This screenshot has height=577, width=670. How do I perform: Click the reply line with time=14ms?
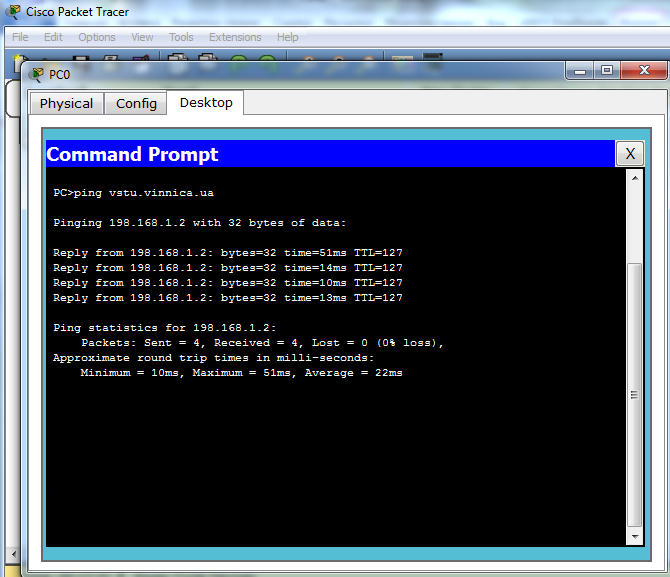228,268
